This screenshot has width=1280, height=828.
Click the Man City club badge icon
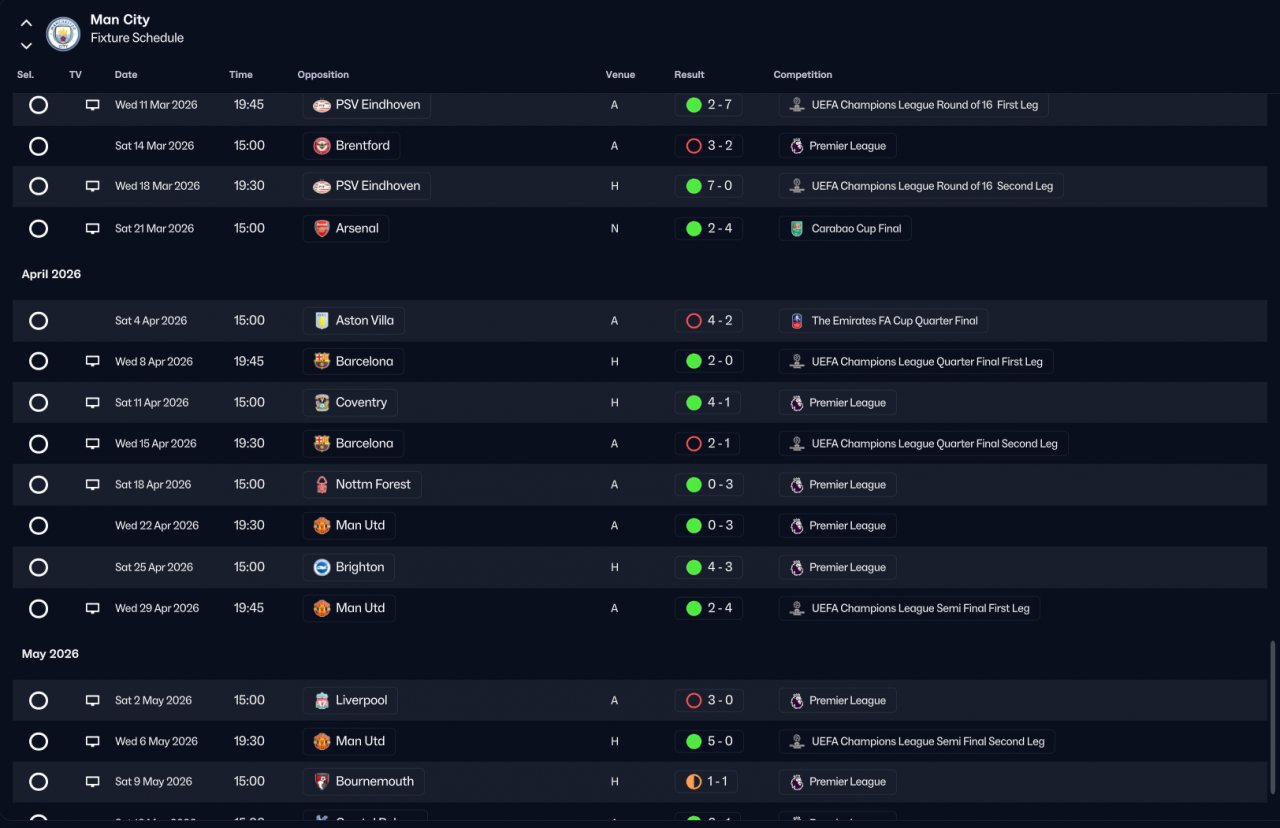(x=64, y=33)
